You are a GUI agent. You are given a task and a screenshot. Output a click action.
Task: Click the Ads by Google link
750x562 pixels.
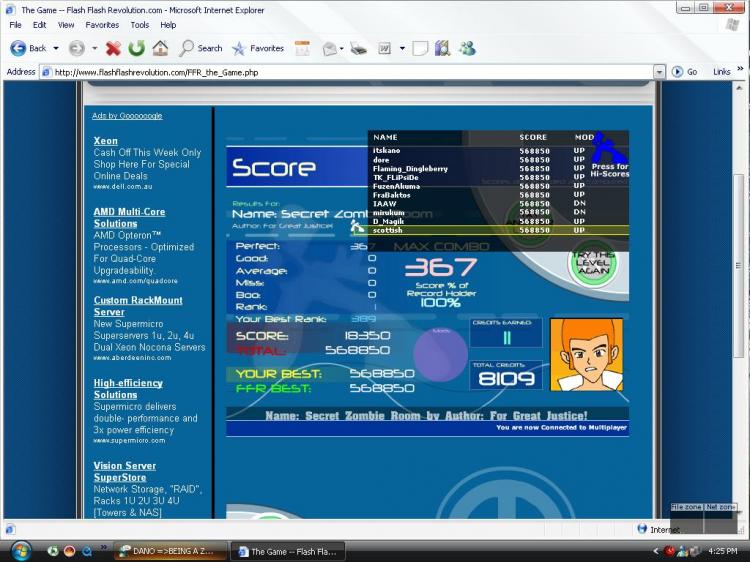127,116
